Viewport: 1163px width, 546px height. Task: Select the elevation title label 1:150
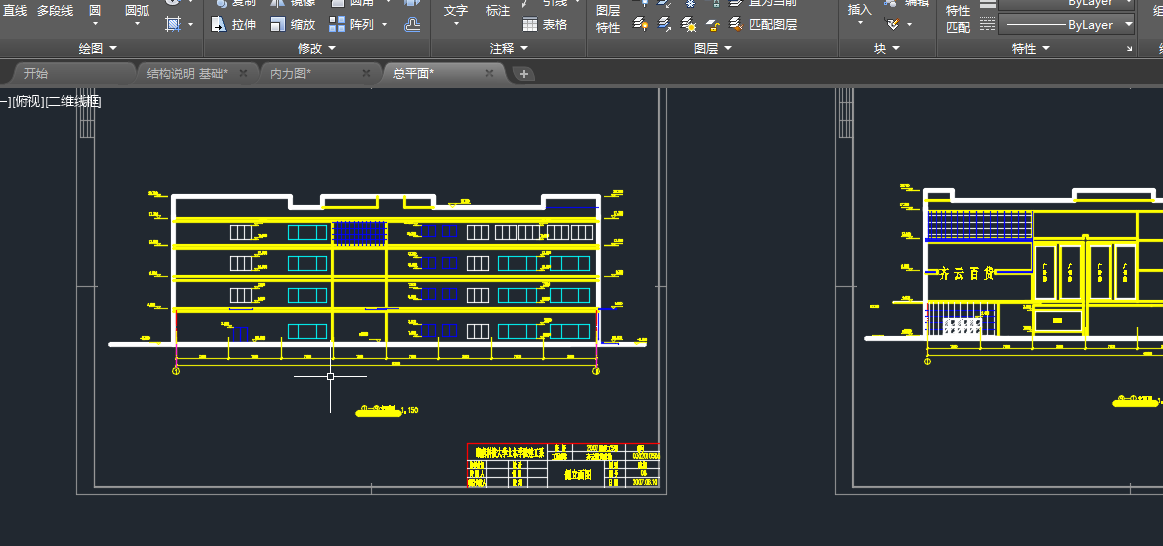tap(388, 410)
